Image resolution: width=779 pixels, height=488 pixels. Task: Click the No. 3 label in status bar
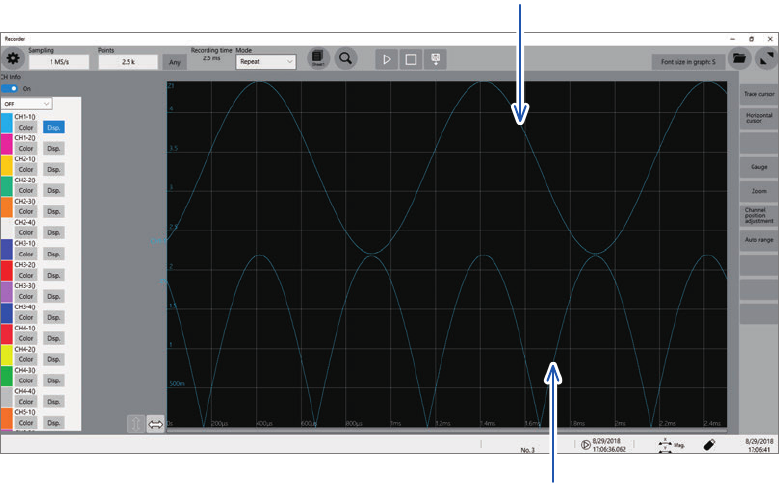(x=528, y=450)
